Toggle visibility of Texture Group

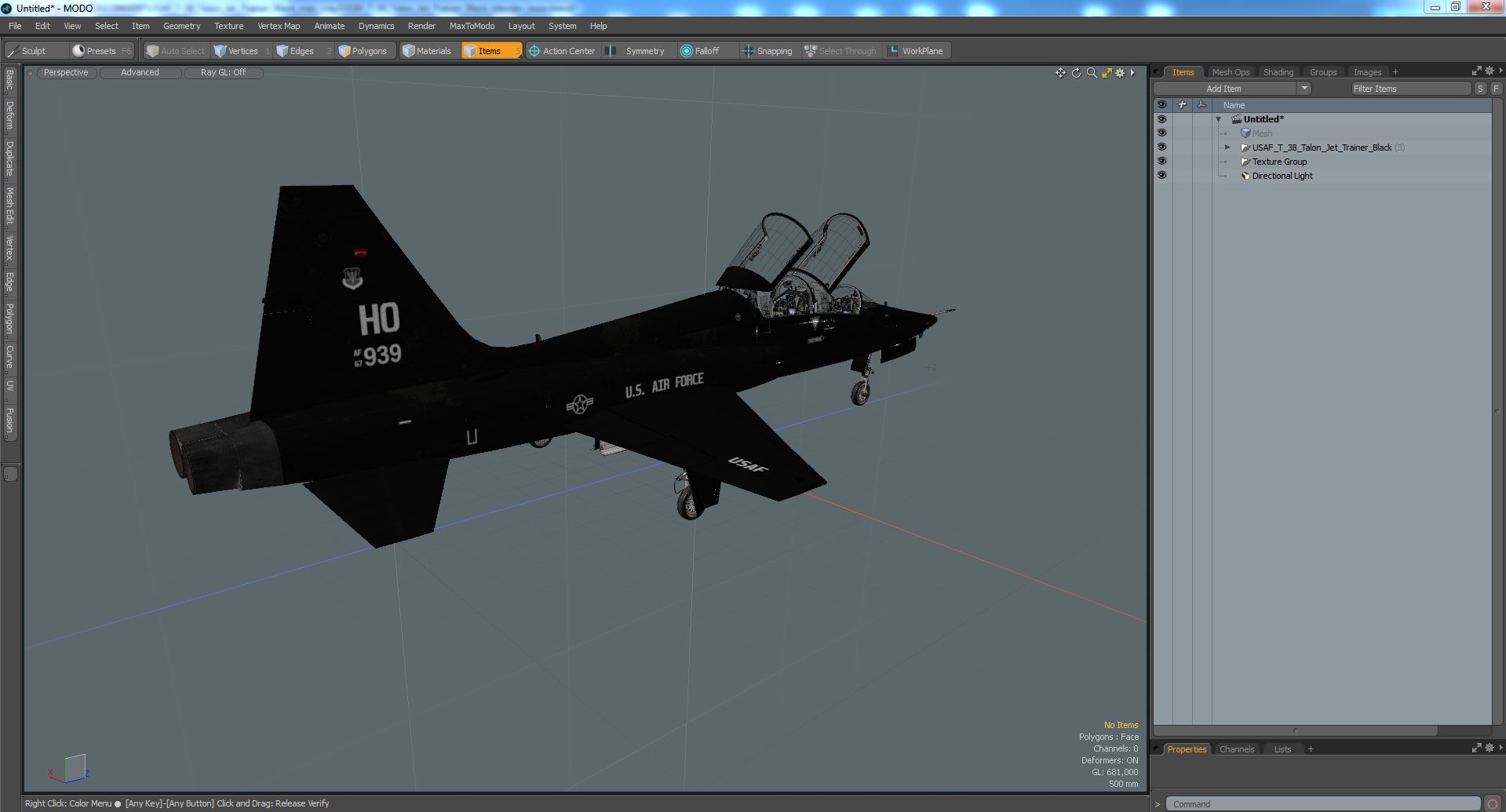click(x=1161, y=162)
